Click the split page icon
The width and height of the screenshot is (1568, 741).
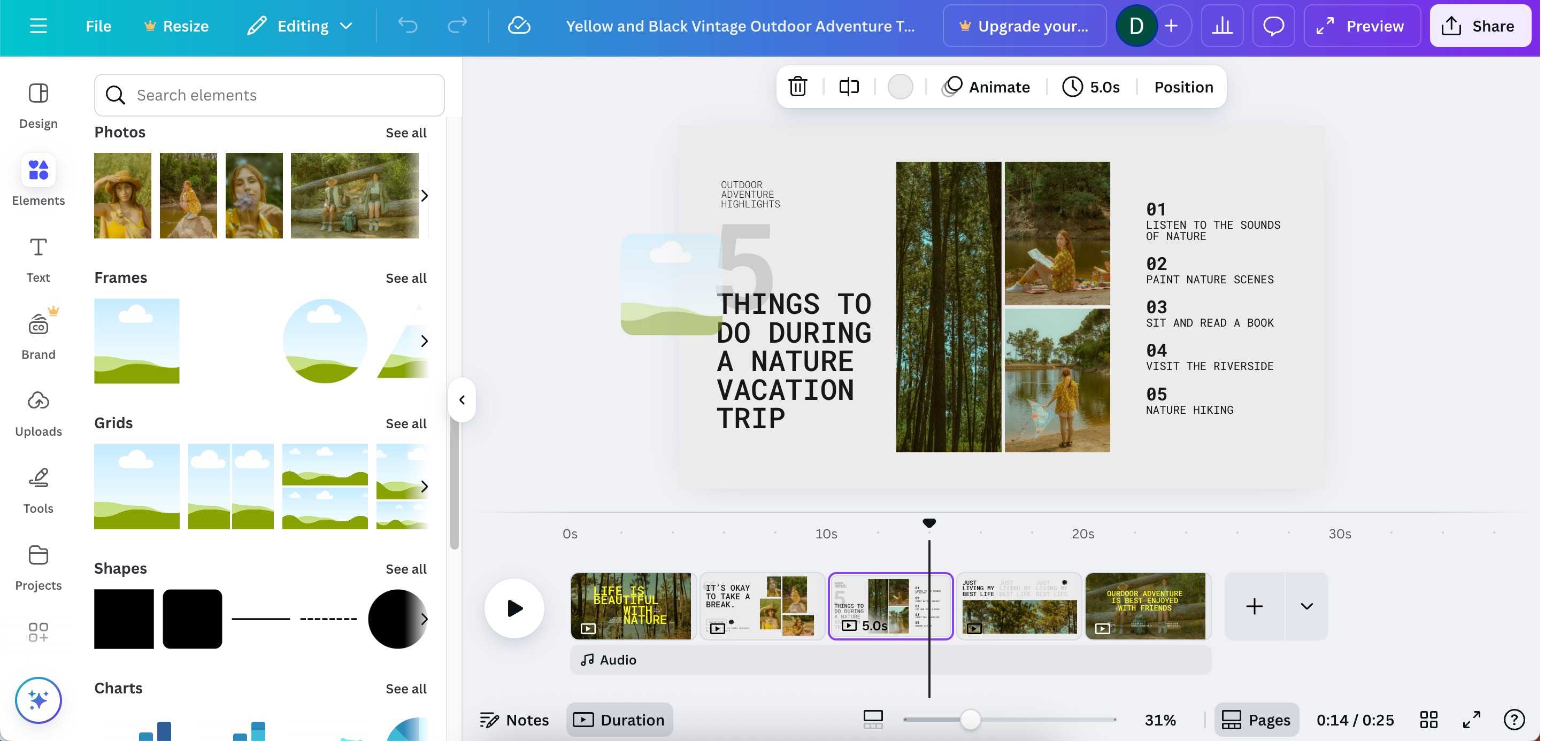pos(849,87)
